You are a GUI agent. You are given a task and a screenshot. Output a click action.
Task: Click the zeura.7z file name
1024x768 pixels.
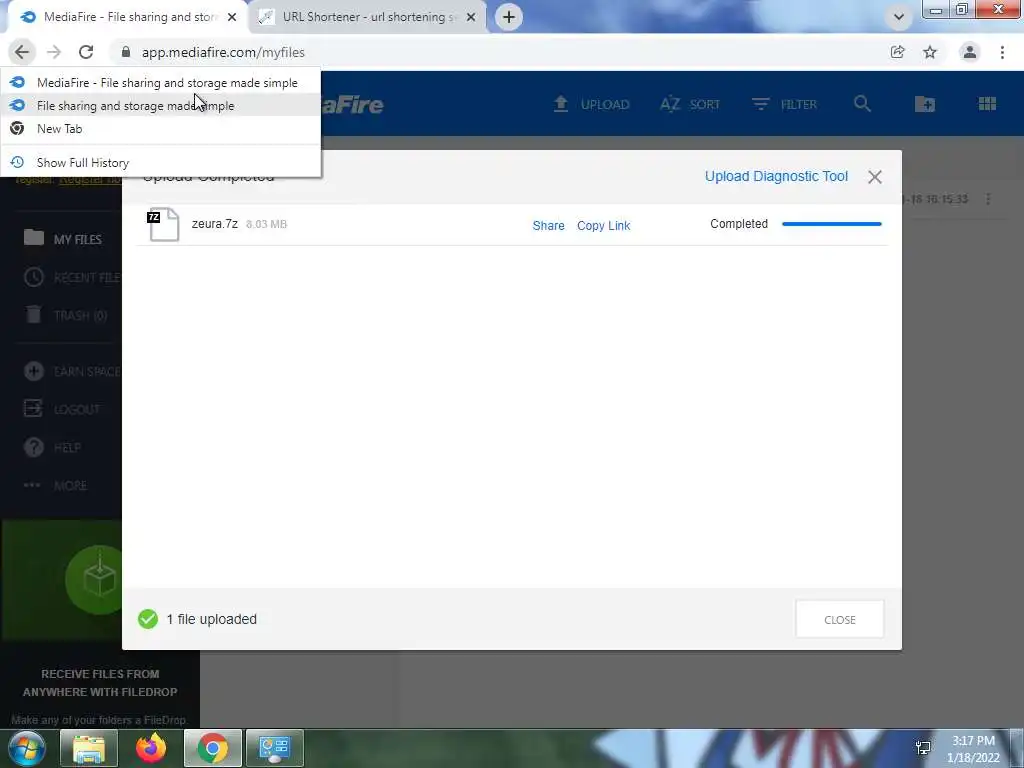[215, 224]
